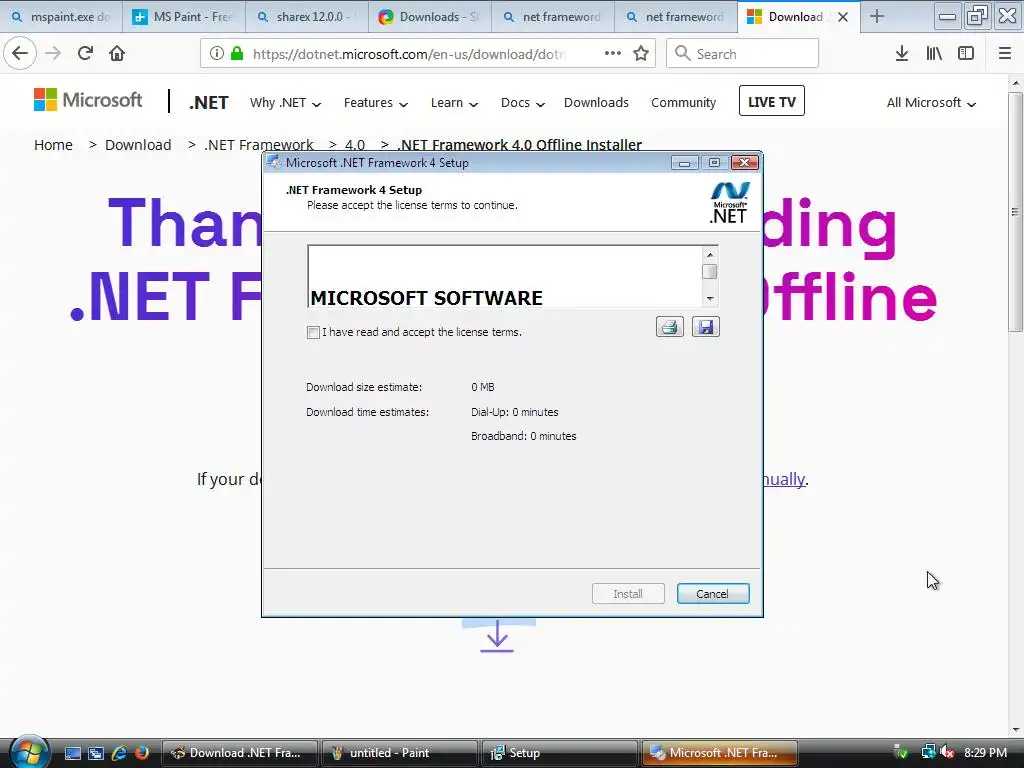
Task: Click the Firefox search field
Action: coord(743,54)
